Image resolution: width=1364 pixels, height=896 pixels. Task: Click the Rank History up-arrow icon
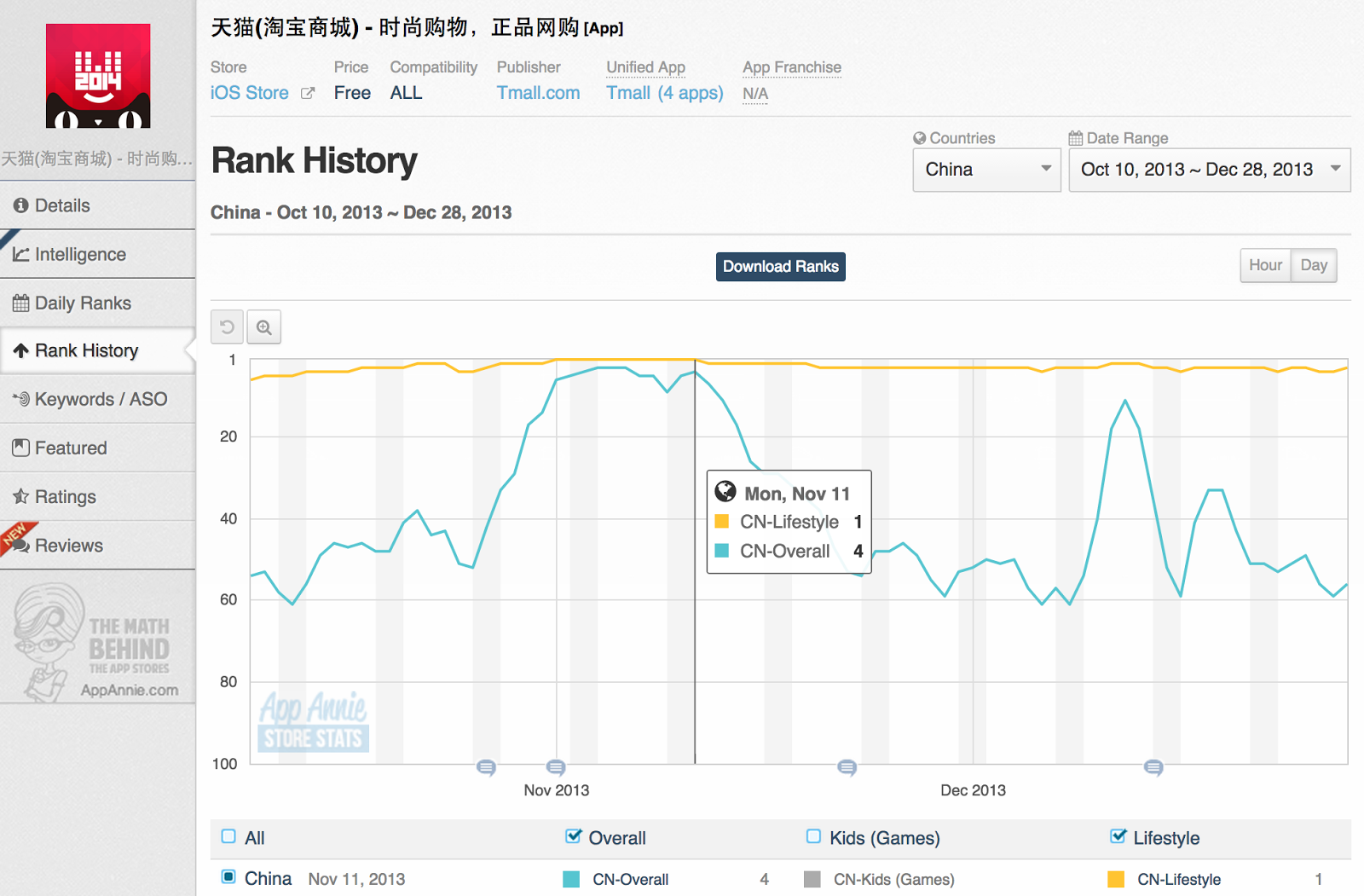coord(20,350)
